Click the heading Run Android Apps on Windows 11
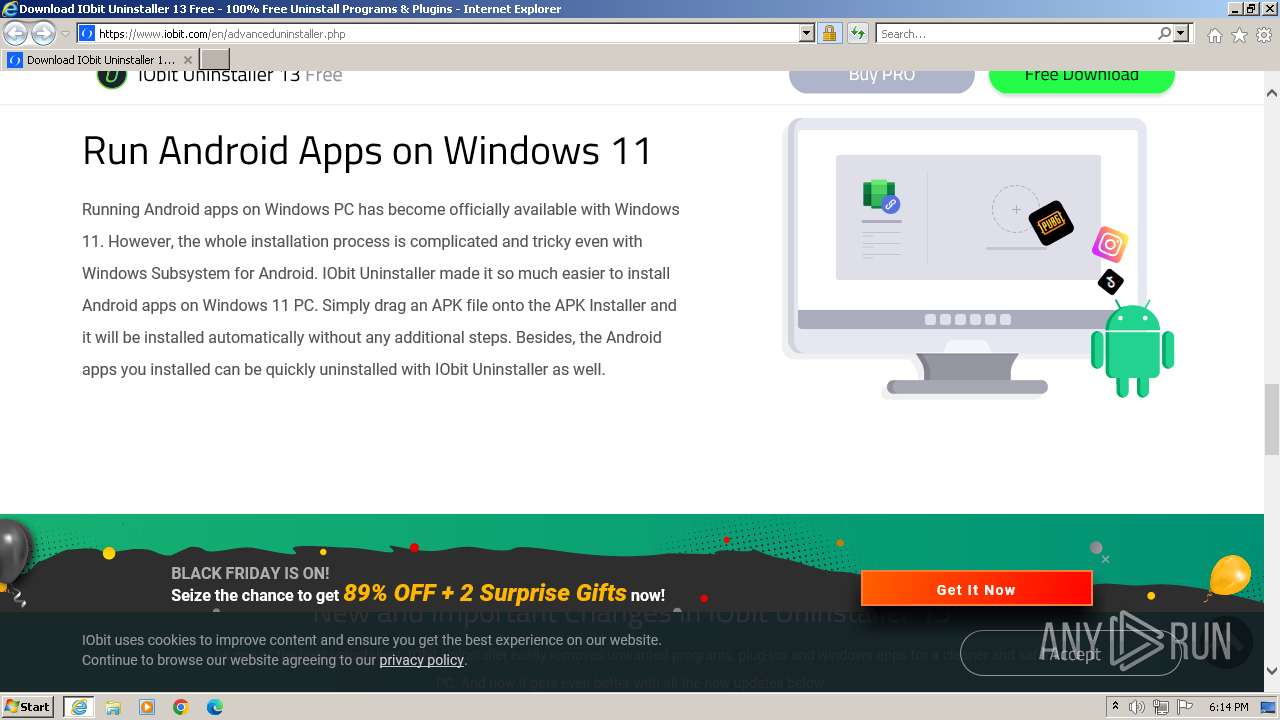1280x720 pixels. tap(367, 151)
